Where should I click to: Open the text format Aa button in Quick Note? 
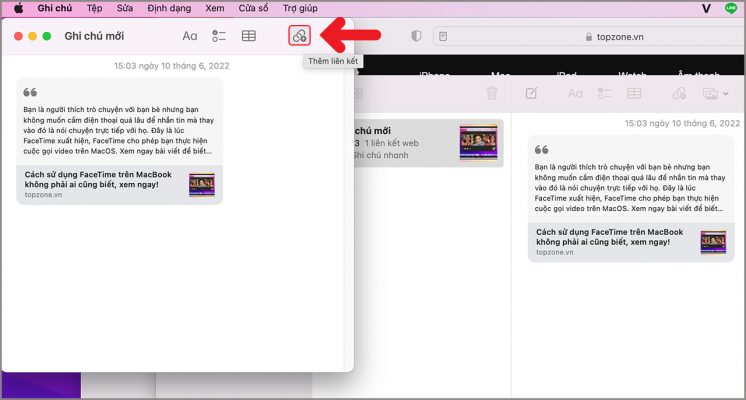click(190, 36)
